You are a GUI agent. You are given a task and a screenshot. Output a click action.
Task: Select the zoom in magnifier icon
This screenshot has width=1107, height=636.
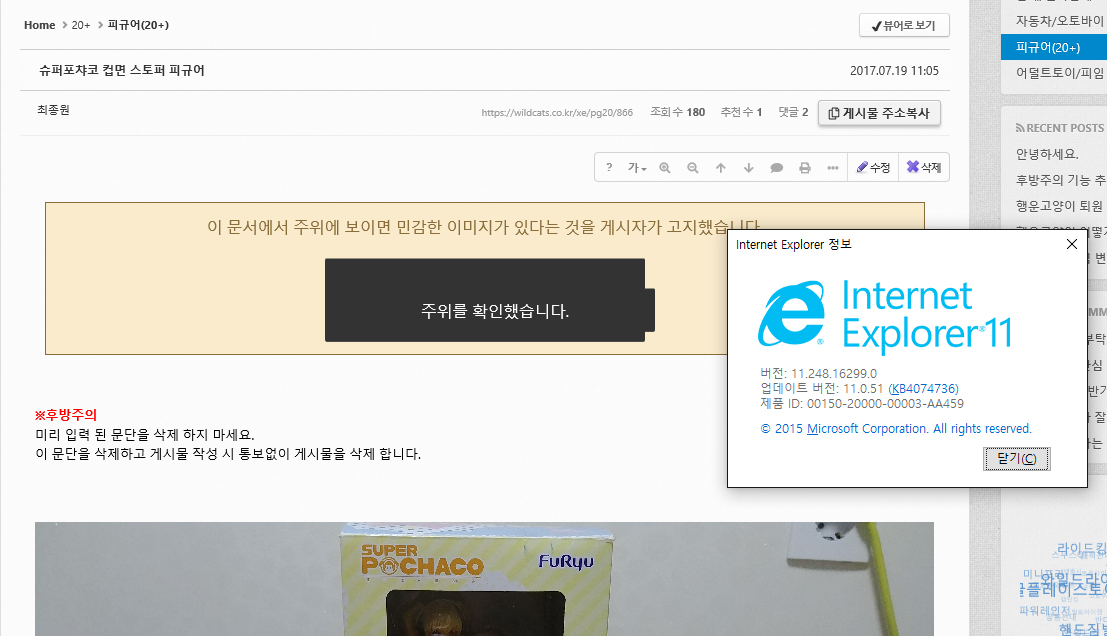coord(665,167)
